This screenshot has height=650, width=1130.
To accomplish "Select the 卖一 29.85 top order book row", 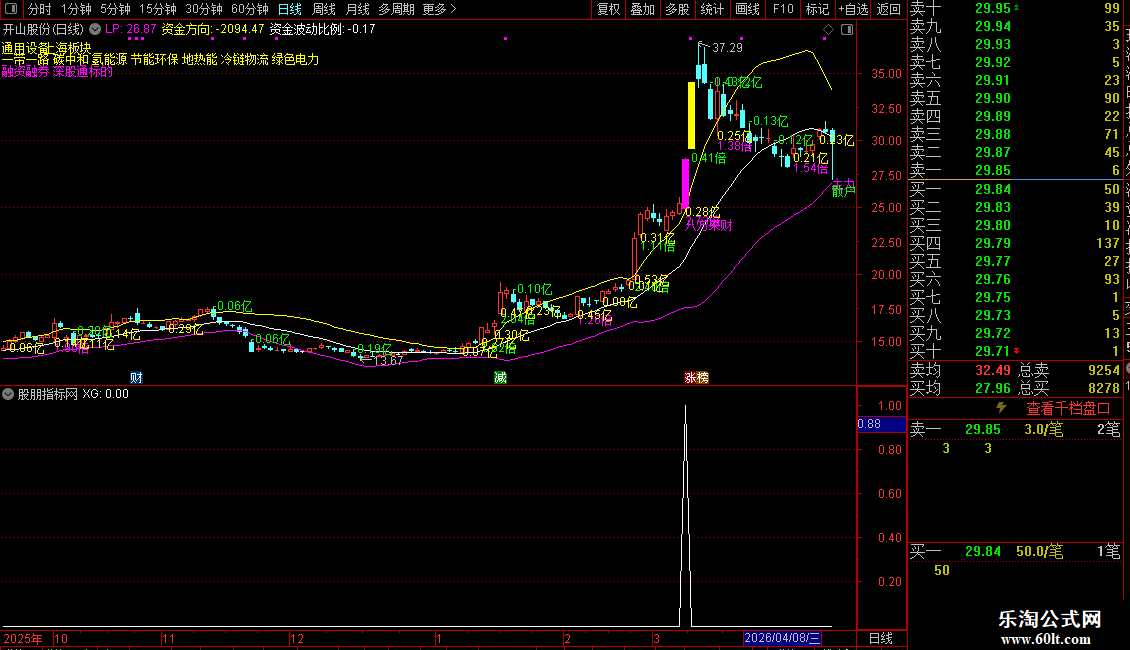I will click(x=1015, y=171).
